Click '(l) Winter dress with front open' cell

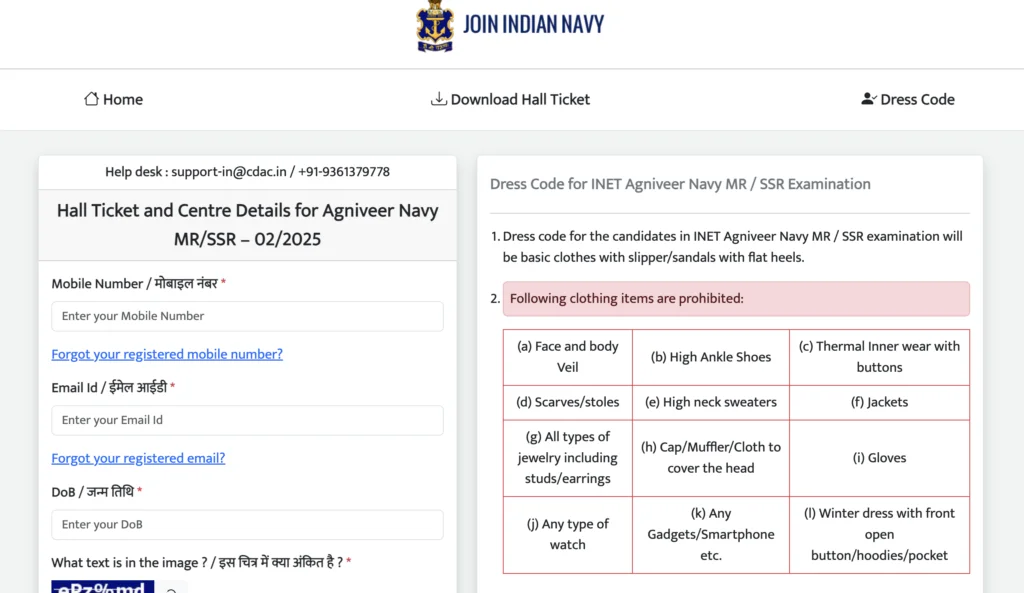(x=879, y=534)
